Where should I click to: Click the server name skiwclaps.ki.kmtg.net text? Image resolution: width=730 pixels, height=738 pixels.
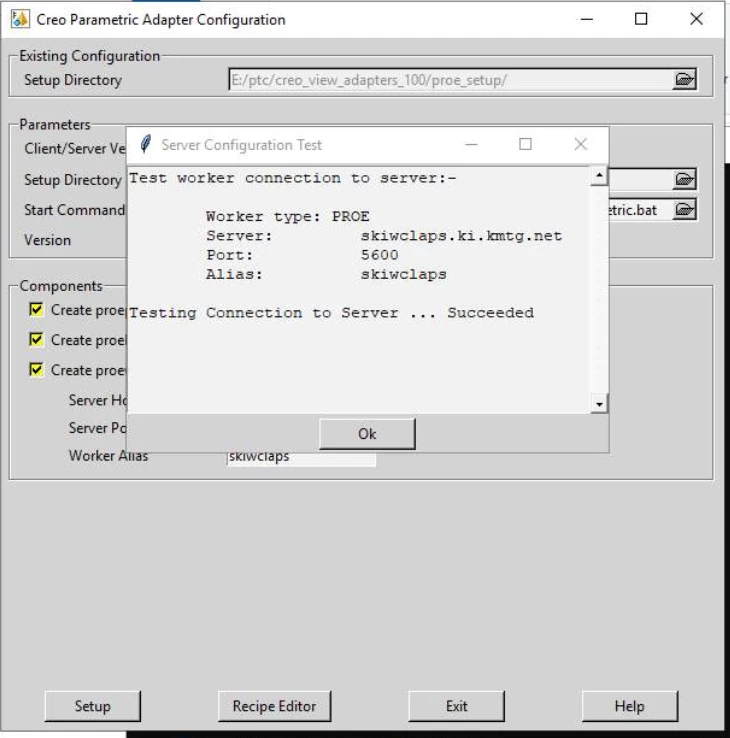(461, 236)
